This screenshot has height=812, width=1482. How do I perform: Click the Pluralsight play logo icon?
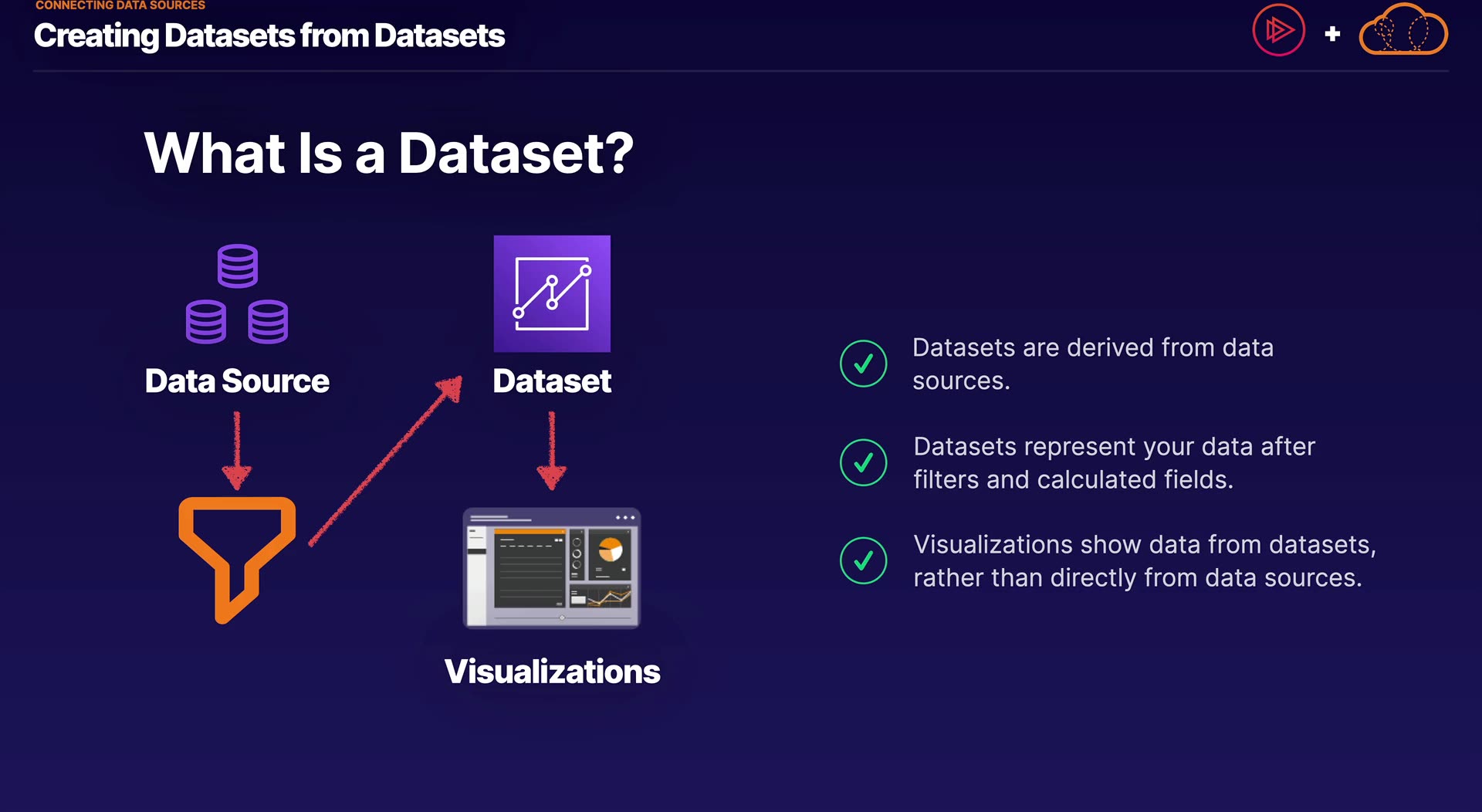[1278, 31]
